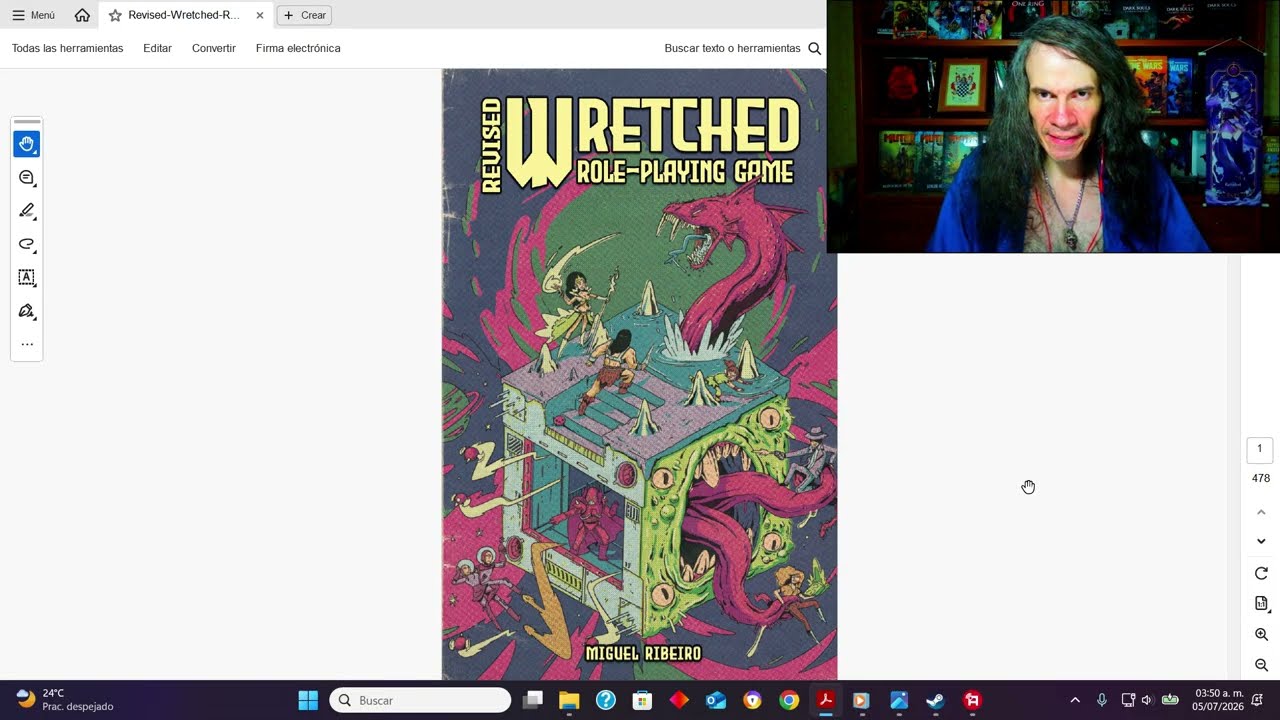1280x720 pixels.
Task: Open the weather widget 24°C
Action: click(65, 700)
